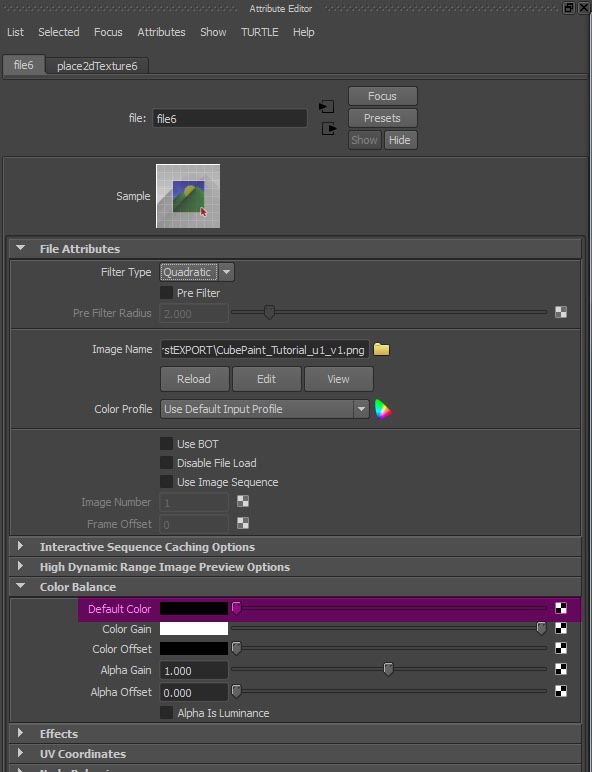Screen dimensions: 592x772
Task: Open the color management icon by Color Profile
Action: click(x=383, y=409)
